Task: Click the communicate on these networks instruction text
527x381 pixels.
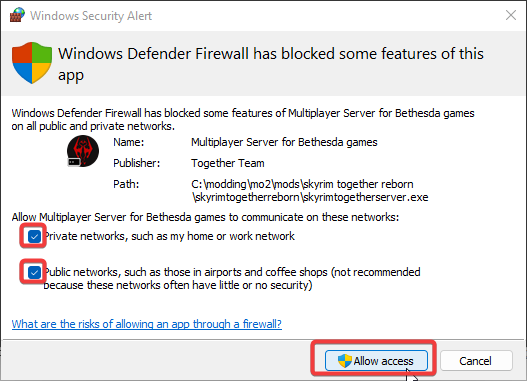Action: tap(205, 217)
